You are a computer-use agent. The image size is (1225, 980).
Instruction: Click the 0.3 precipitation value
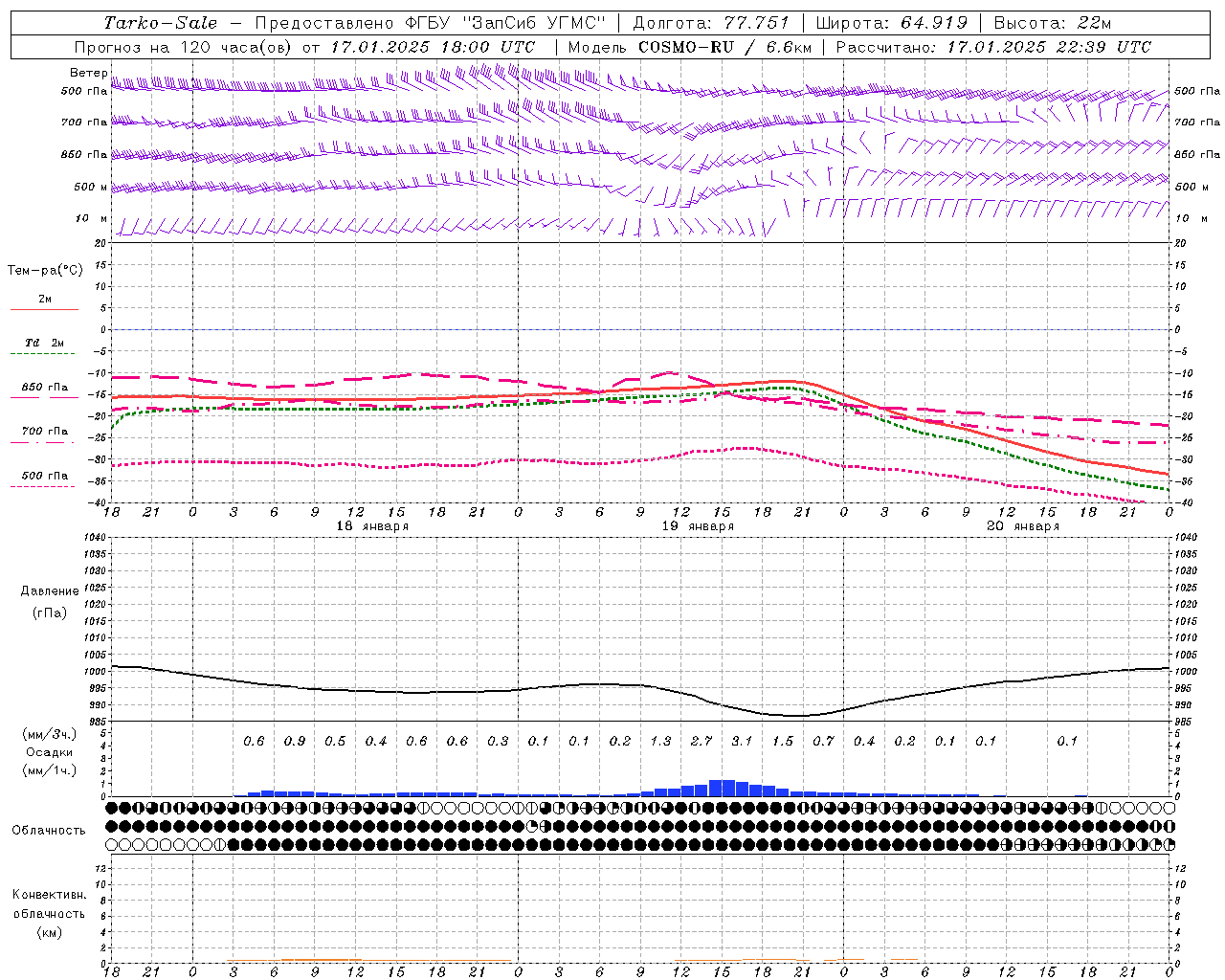pos(498,741)
